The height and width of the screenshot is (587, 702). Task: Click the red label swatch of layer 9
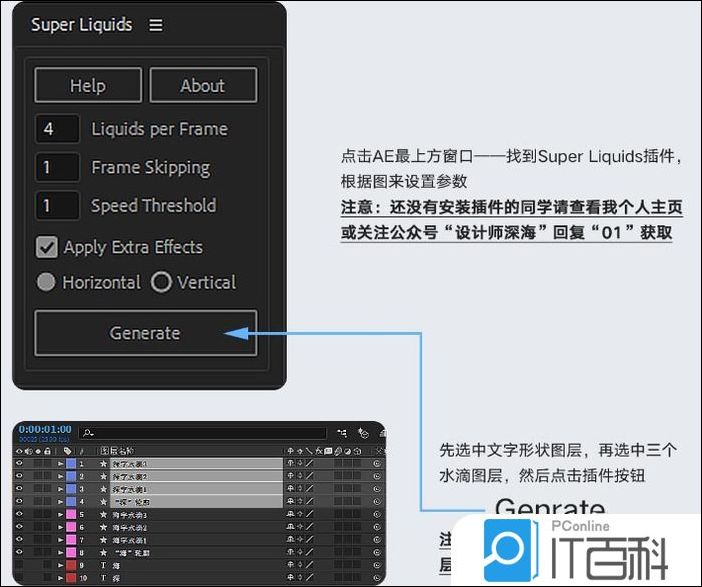click(71, 565)
